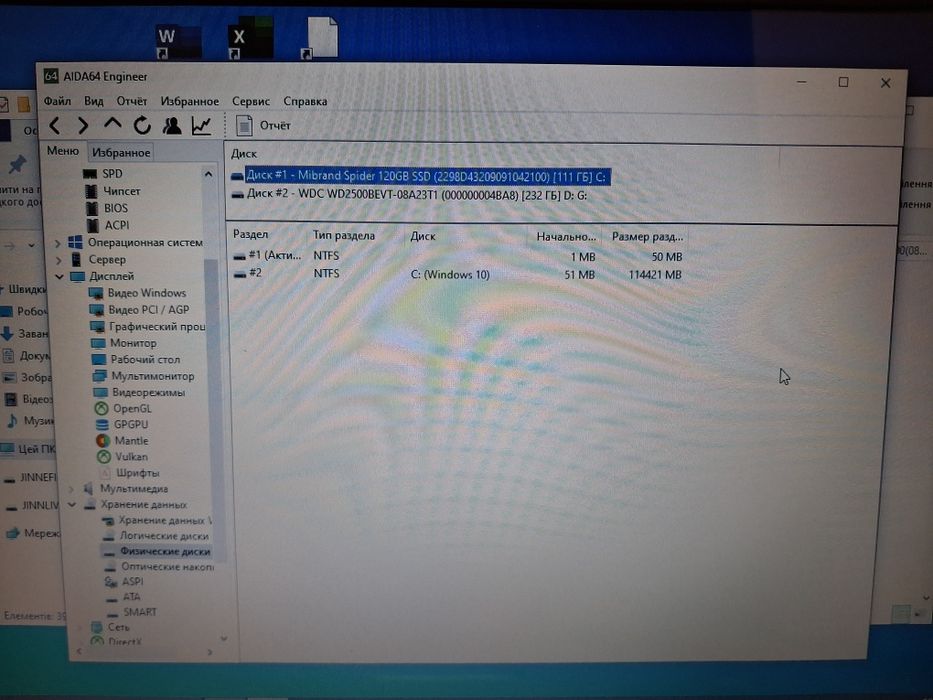Open the graph chart toolbar icon
Image resolution: width=933 pixels, height=700 pixels.
pyautogui.click(x=202, y=126)
